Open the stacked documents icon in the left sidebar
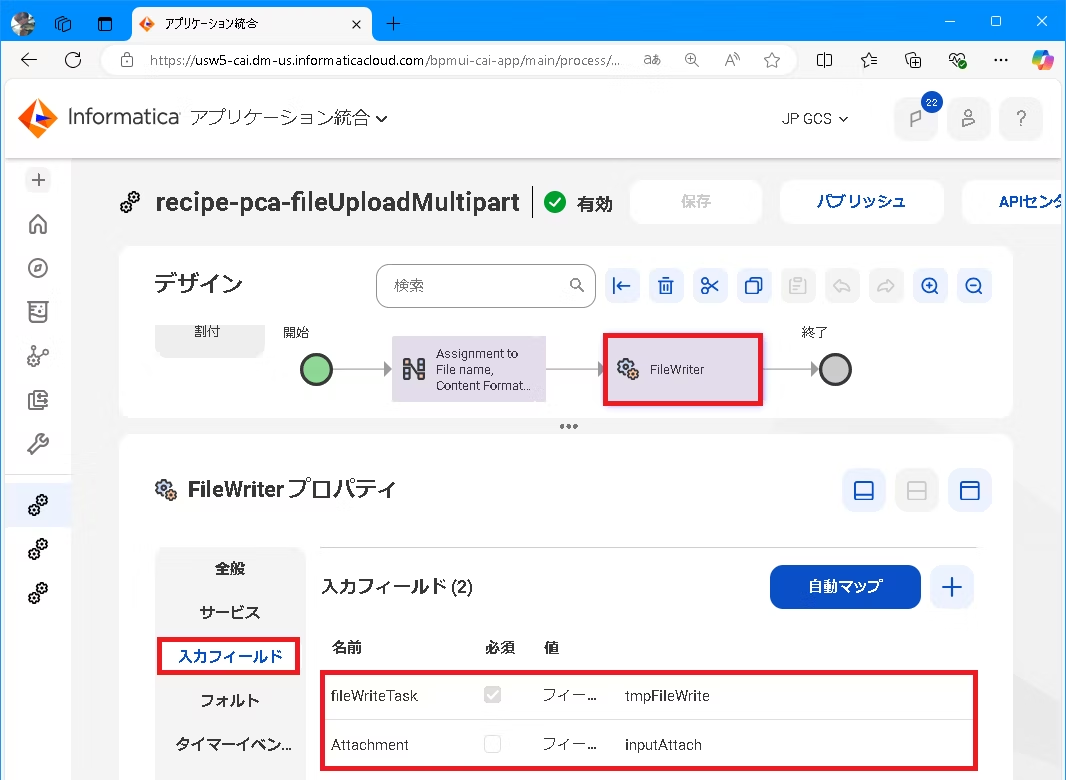Screen dimensions: 1066x780 pyautogui.click(x=38, y=400)
